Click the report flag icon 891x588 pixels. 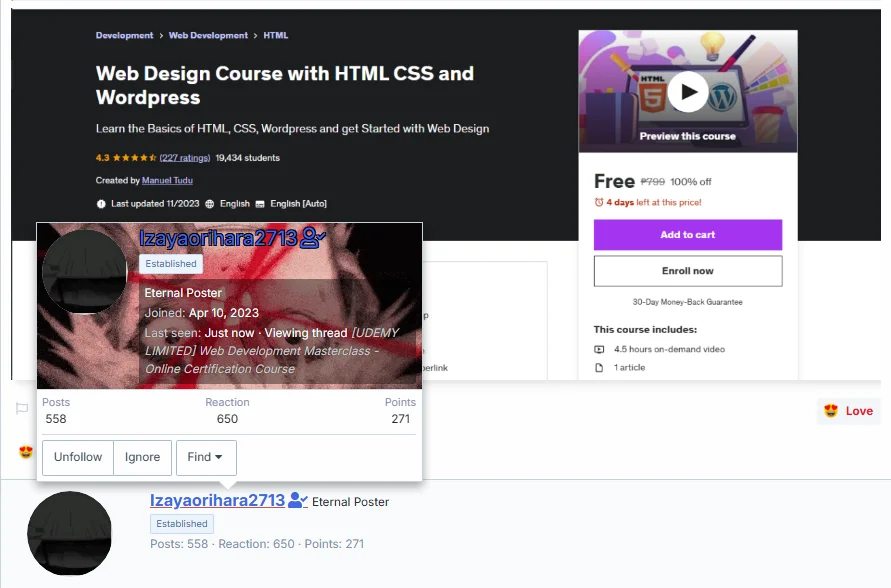pyautogui.click(x=22, y=408)
